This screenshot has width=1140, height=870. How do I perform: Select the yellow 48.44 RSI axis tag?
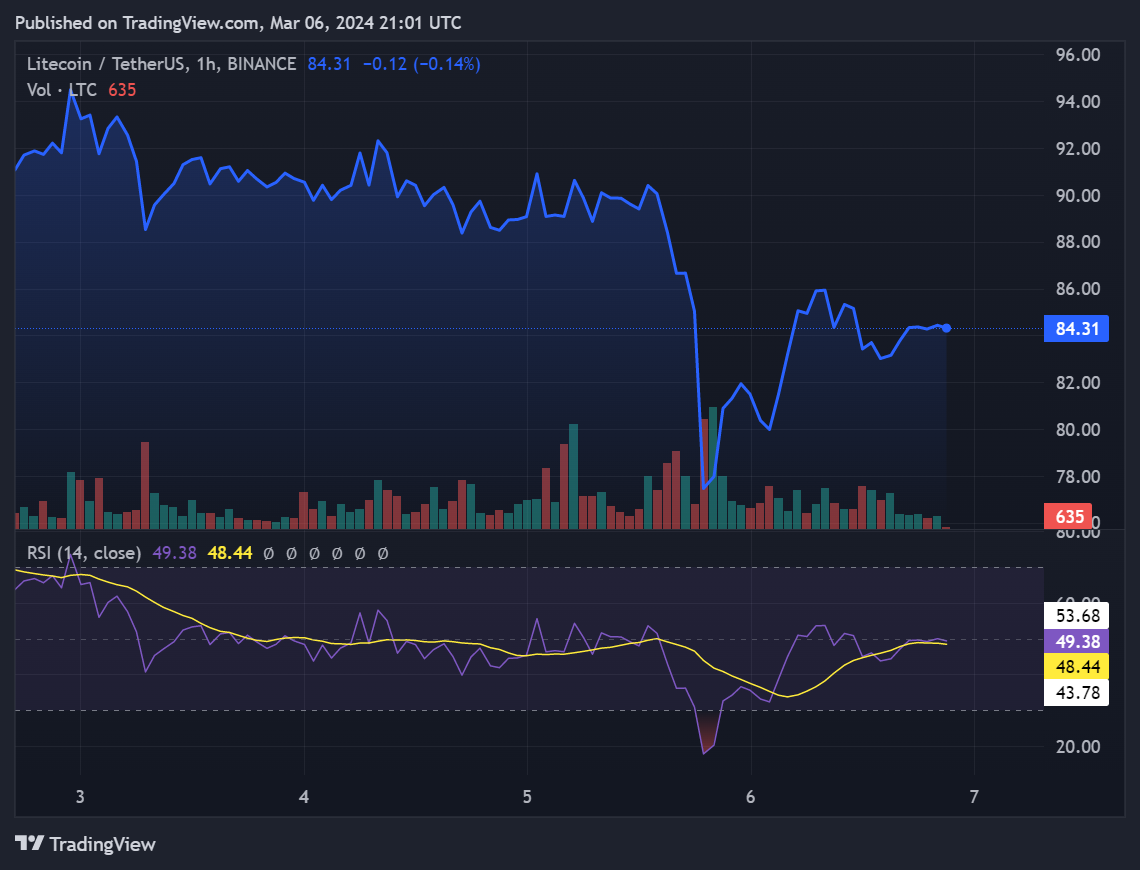click(1075, 666)
